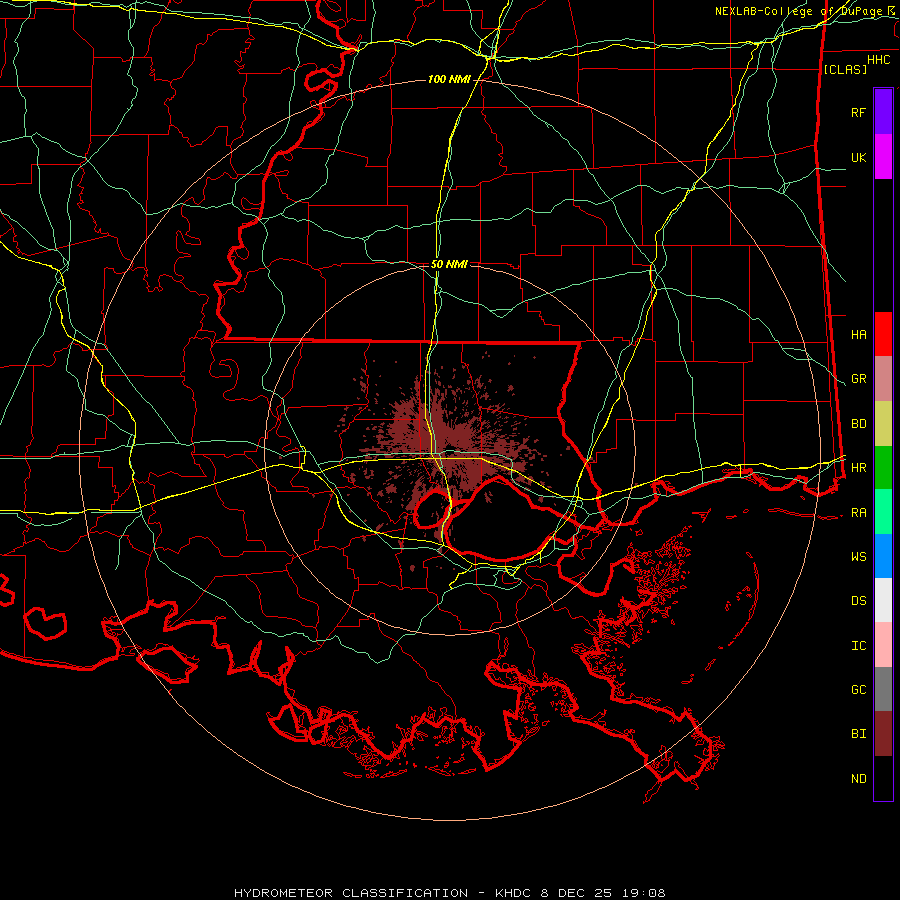Click the HYDROMETEOR CLASSIFICATION title text

[351, 893]
